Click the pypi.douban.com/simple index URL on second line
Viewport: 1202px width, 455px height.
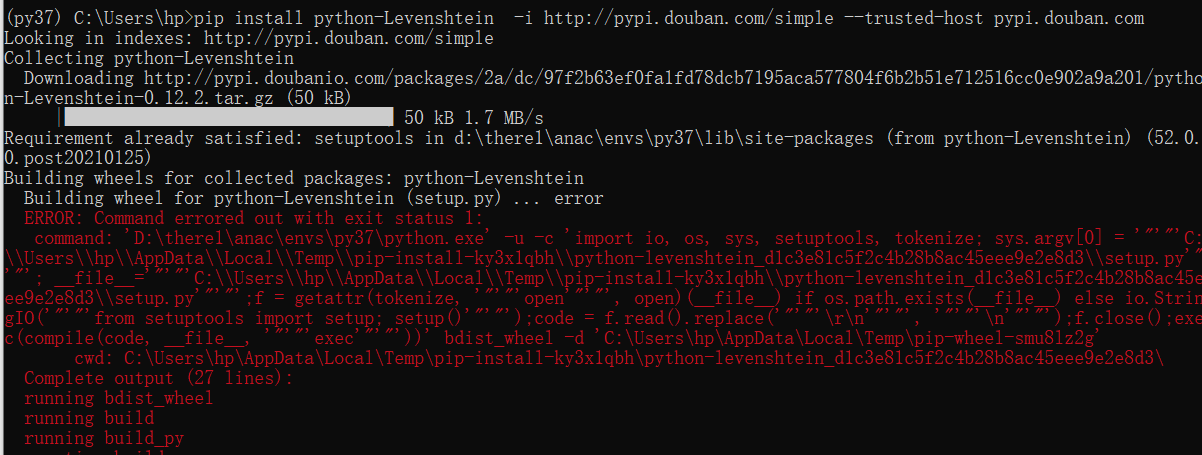pos(348,39)
